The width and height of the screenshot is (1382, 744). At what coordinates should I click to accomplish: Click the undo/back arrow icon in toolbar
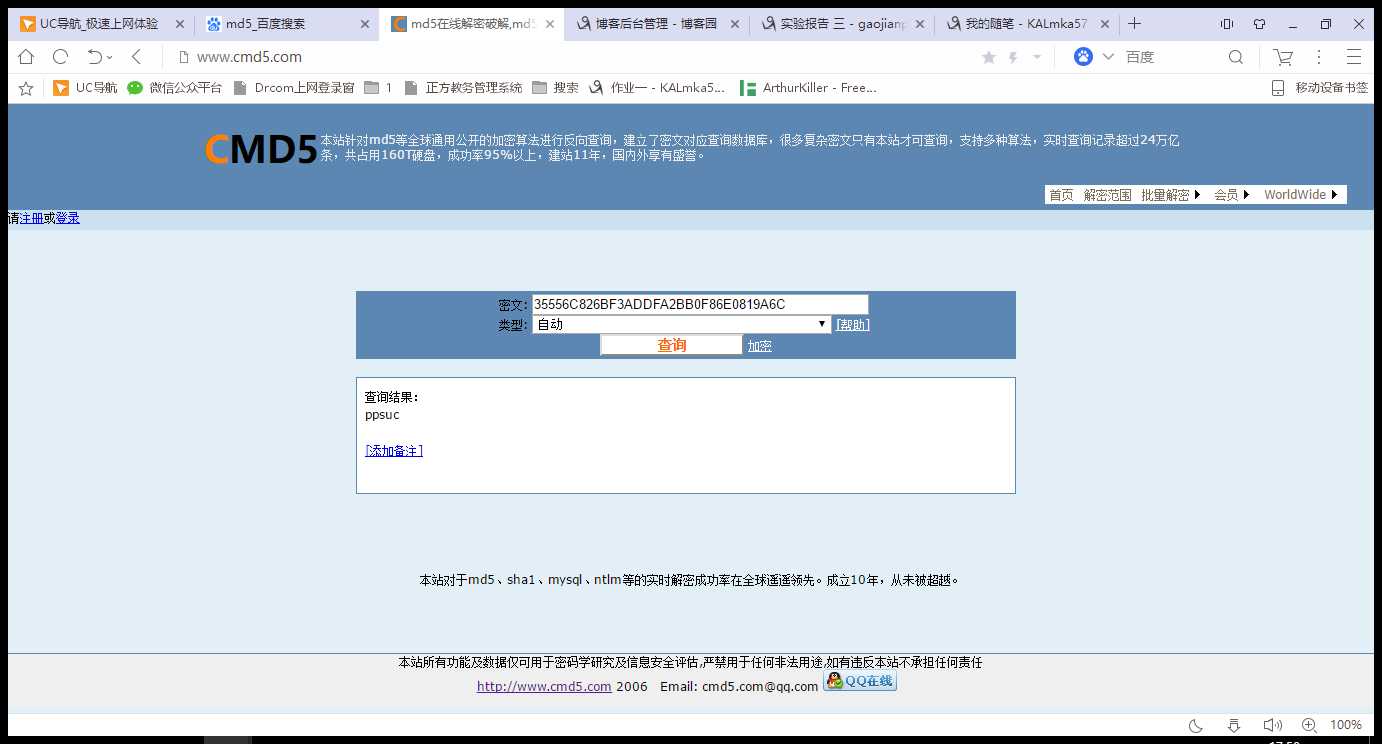pyautogui.click(x=94, y=57)
